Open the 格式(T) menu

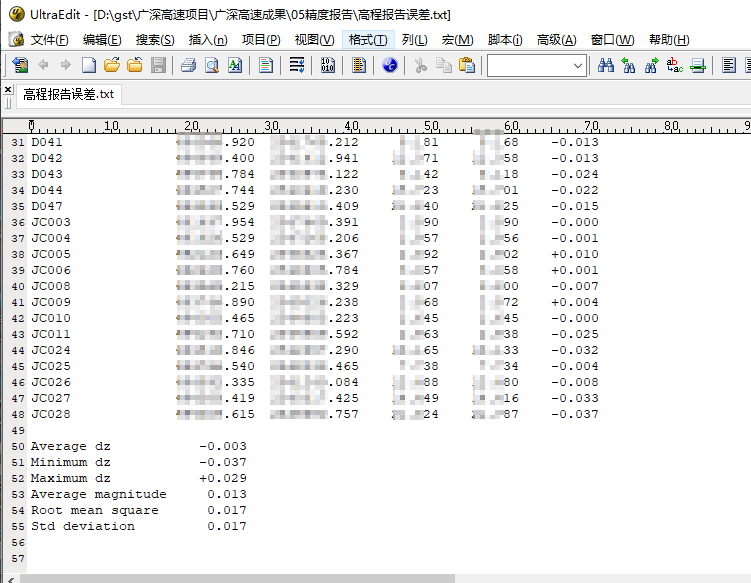pos(367,40)
